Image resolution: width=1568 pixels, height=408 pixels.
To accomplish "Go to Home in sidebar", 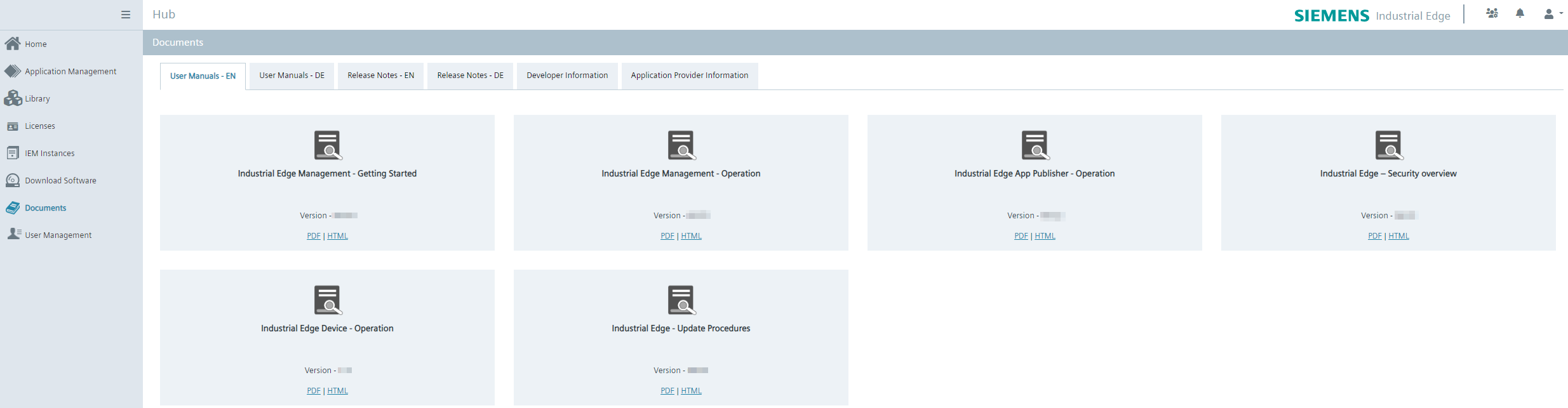I will [x=36, y=44].
